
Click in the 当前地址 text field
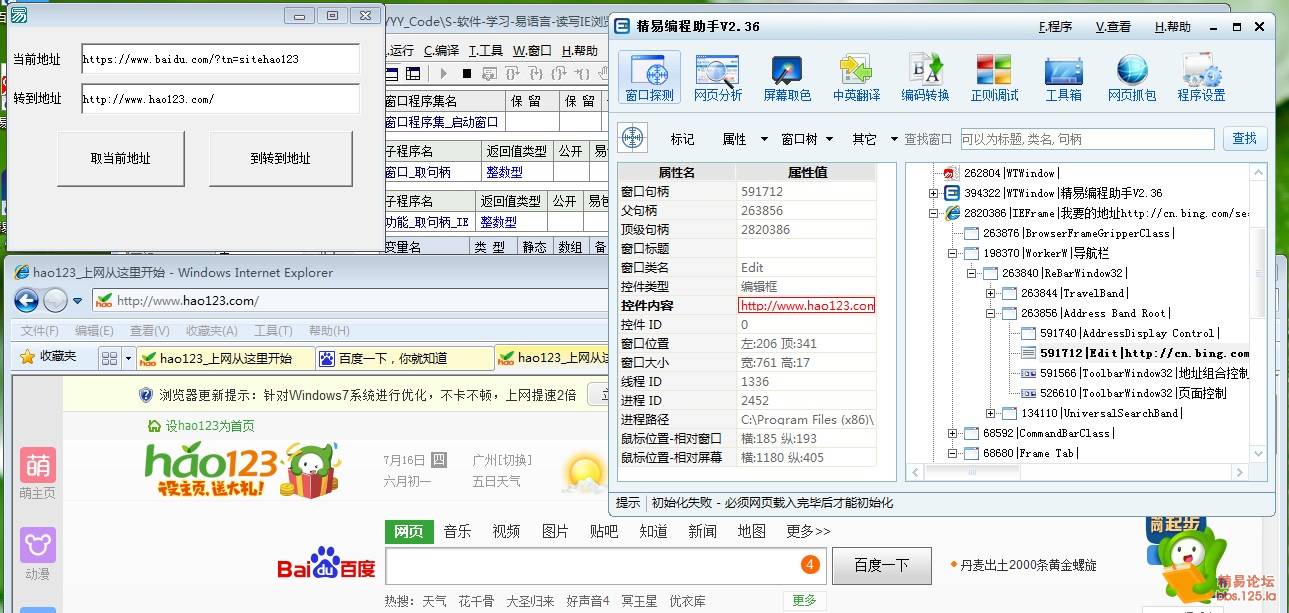pos(220,59)
